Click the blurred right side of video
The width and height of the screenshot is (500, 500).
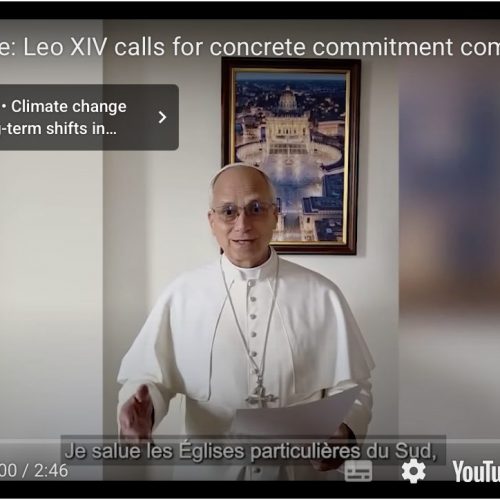click(449, 233)
